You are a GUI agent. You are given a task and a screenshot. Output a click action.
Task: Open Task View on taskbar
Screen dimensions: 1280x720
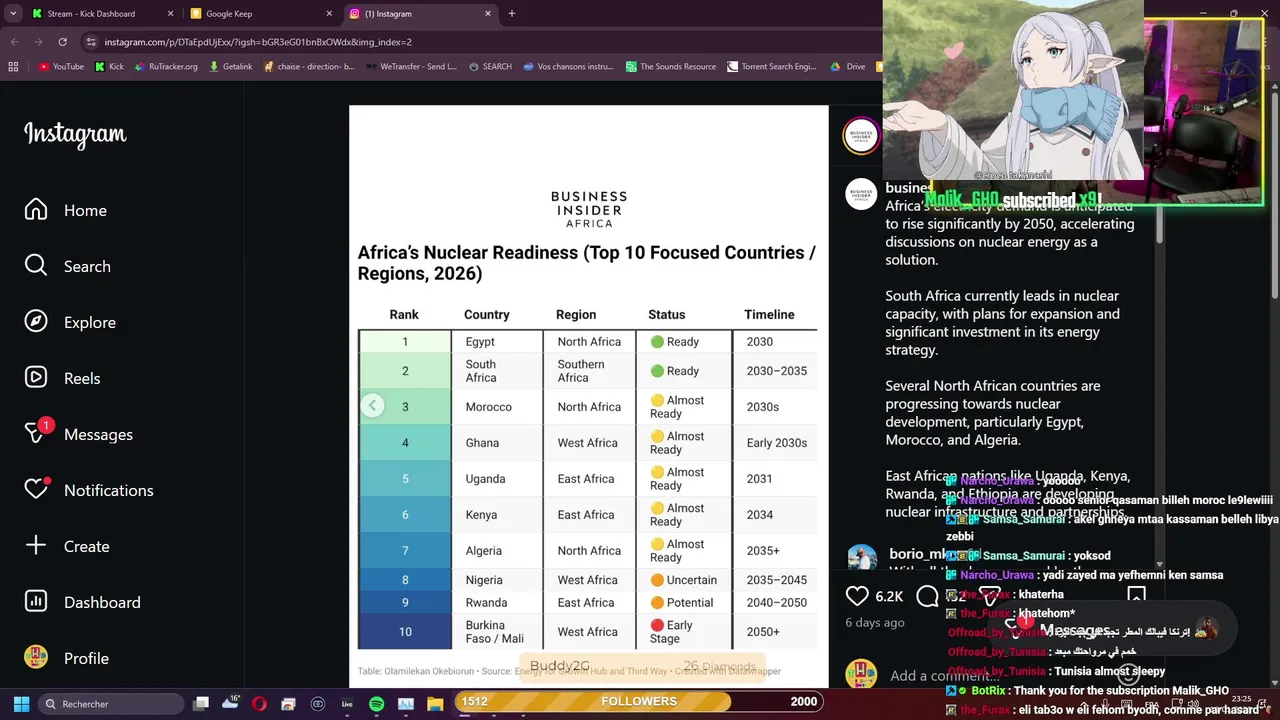click(x=201, y=704)
